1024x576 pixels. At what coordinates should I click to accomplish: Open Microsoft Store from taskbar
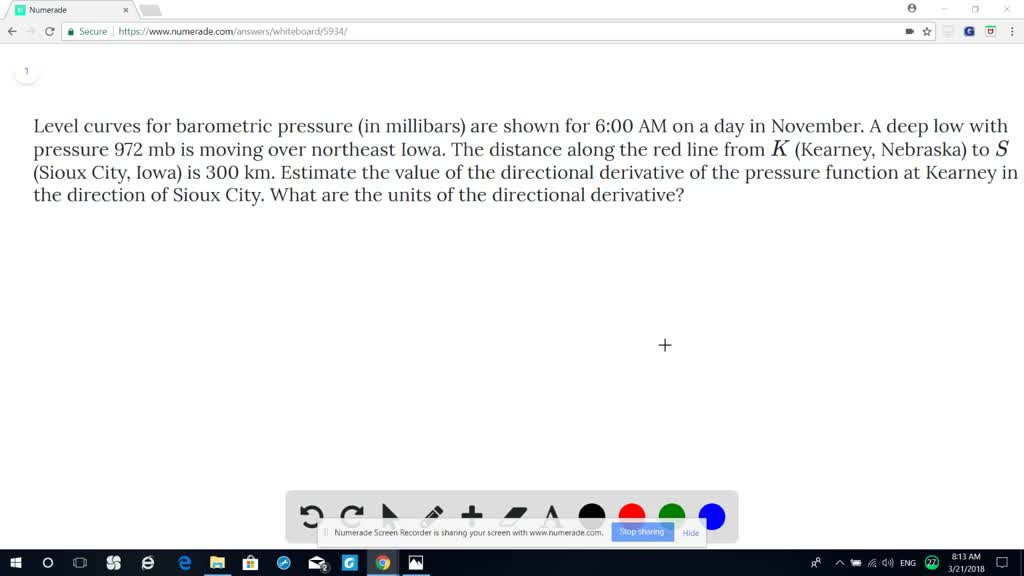click(250, 562)
